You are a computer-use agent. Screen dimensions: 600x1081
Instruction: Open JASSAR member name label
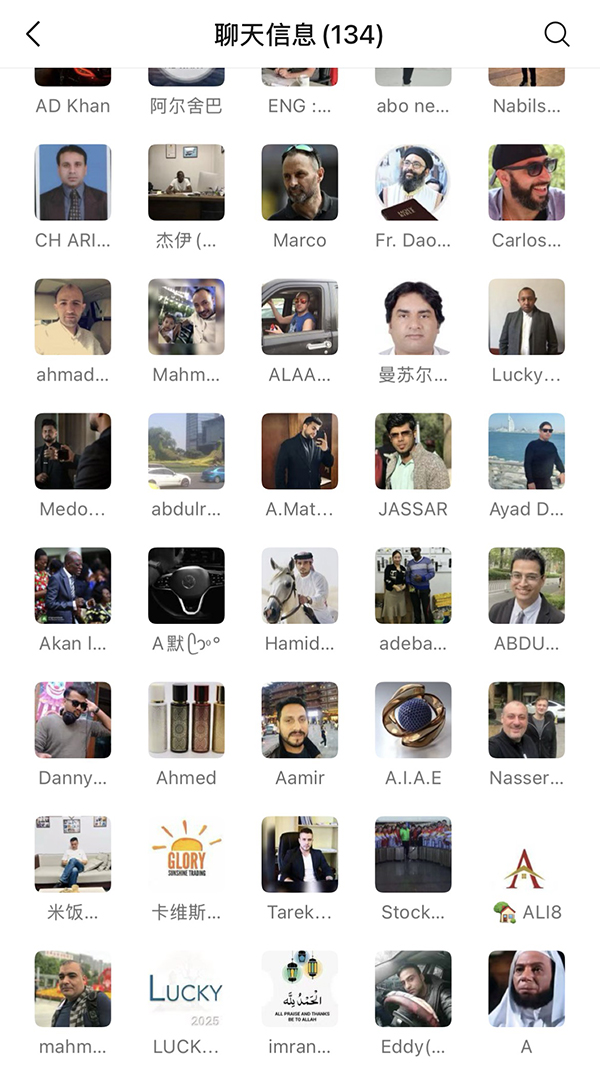tap(413, 509)
